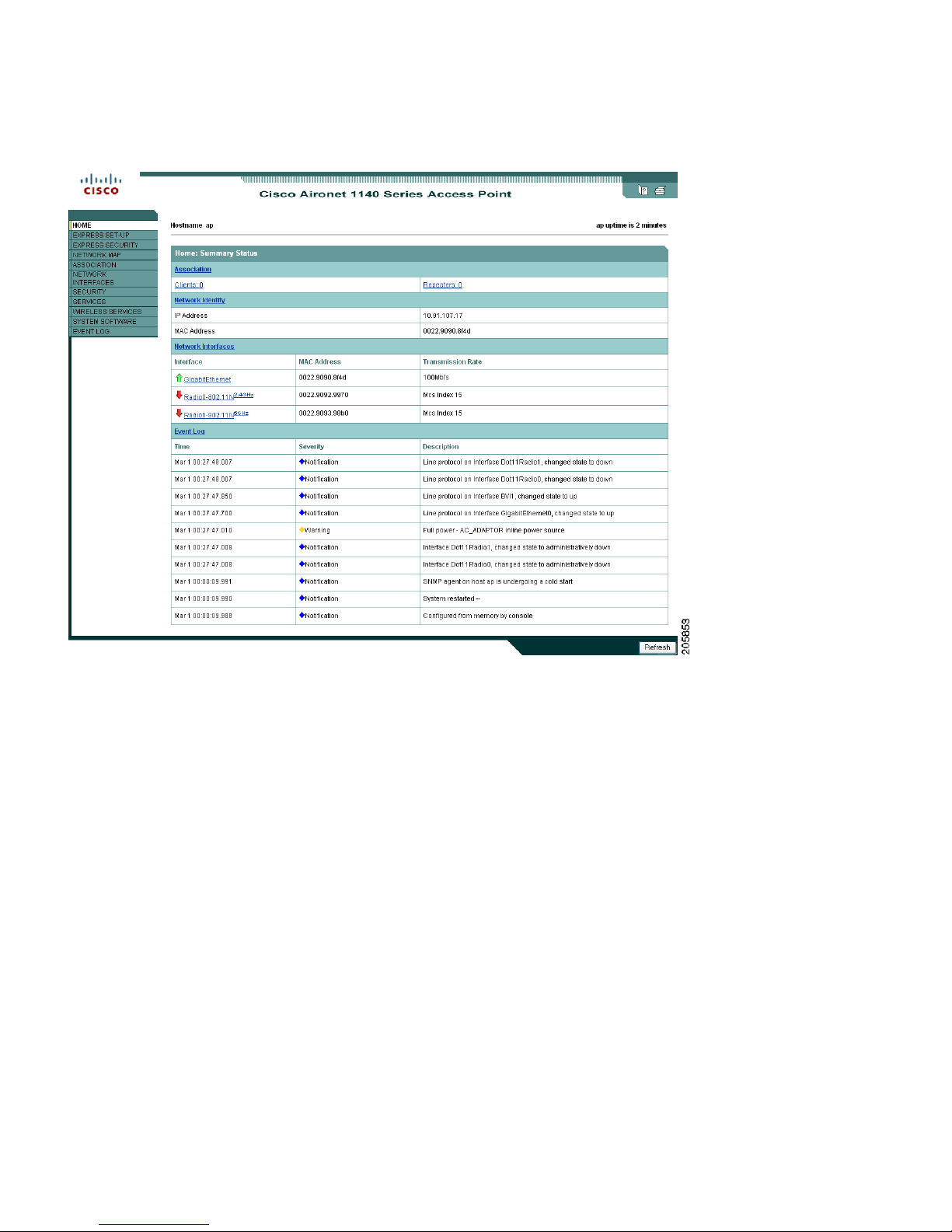Open EXPRESS SET-UP in sidebar
This screenshot has height=1232, width=952.
point(114,235)
